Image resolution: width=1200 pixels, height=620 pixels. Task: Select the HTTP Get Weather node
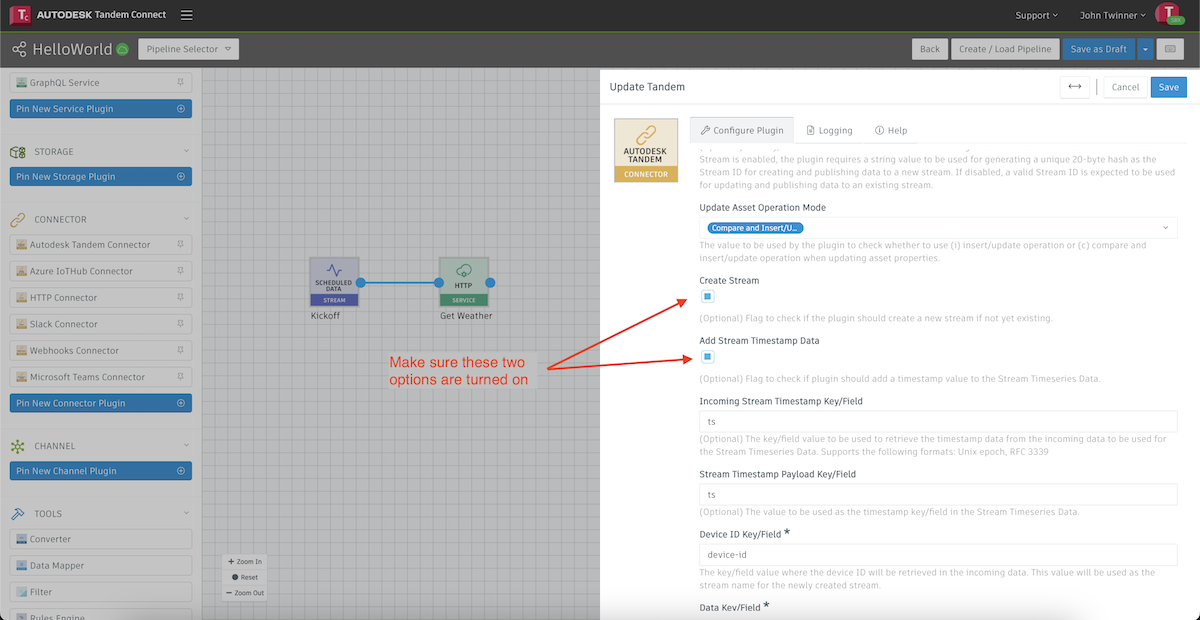click(x=463, y=282)
